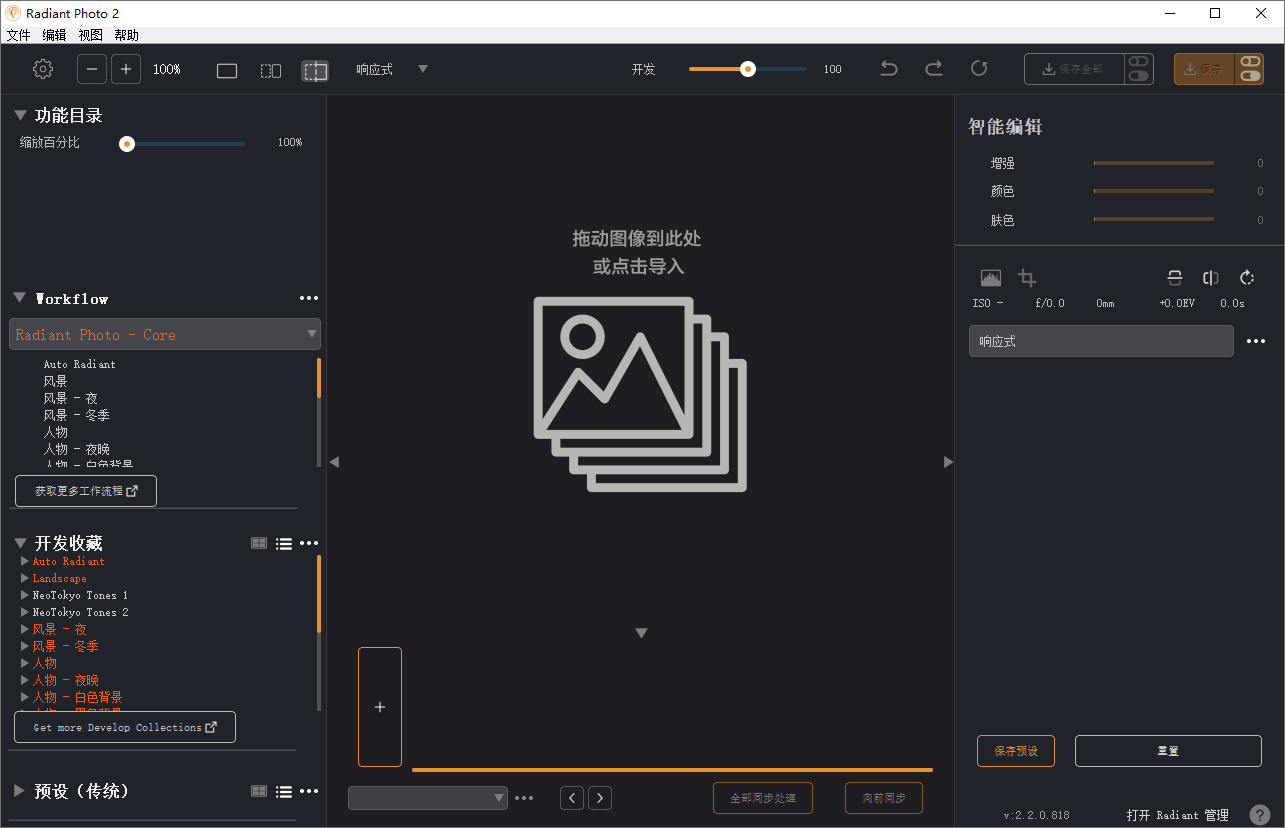Viewport: 1285px width, 828px height.
Task: Click the 保存全部 button
Action: pyautogui.click(x=1074, y=69)
